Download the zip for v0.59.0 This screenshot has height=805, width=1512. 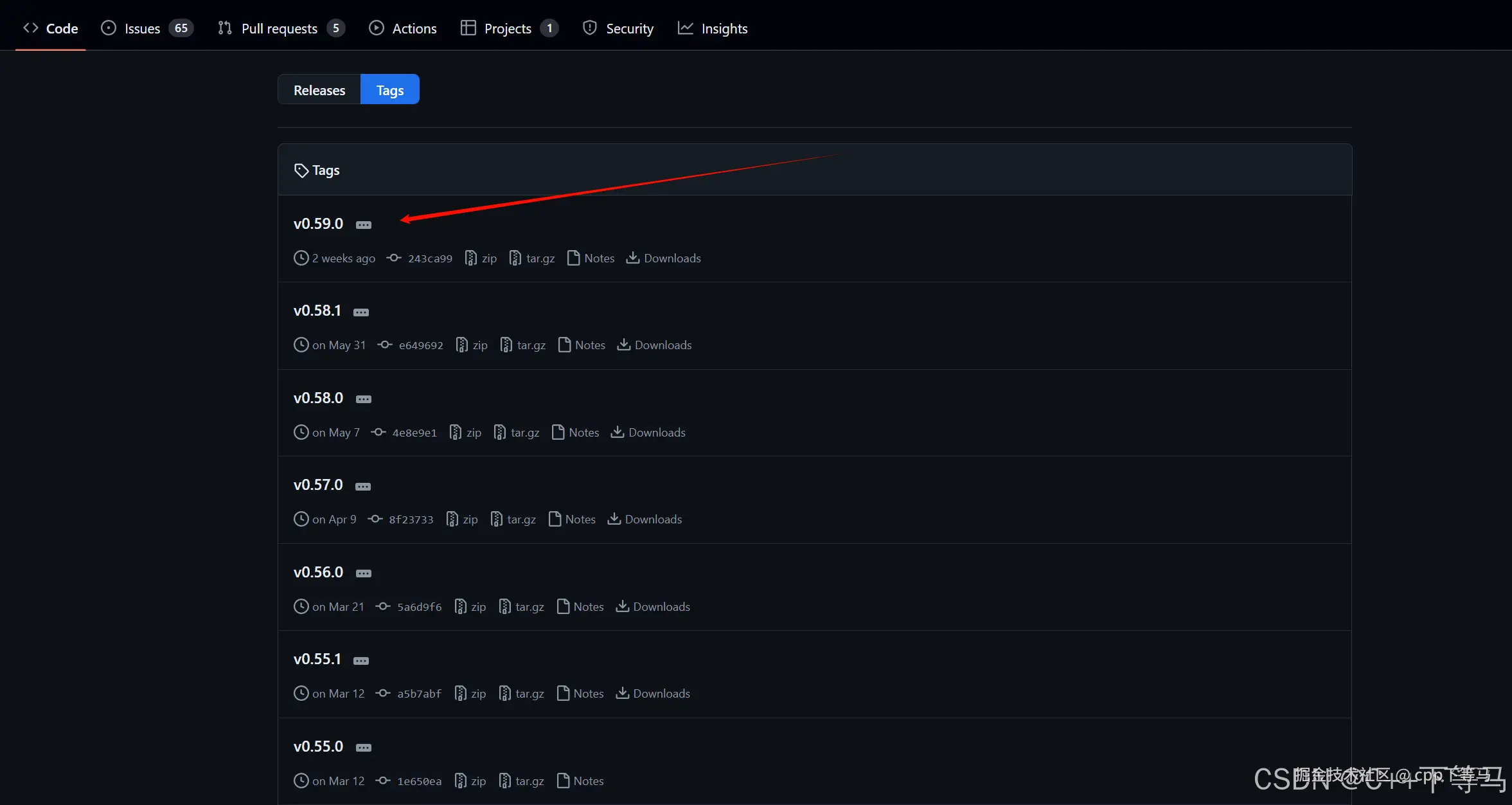pos(488,258)
